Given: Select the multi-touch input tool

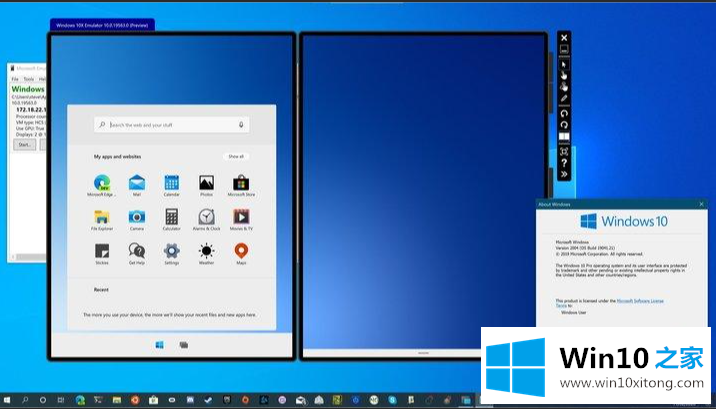Looking at the screenshot, I should pos(564,87).
